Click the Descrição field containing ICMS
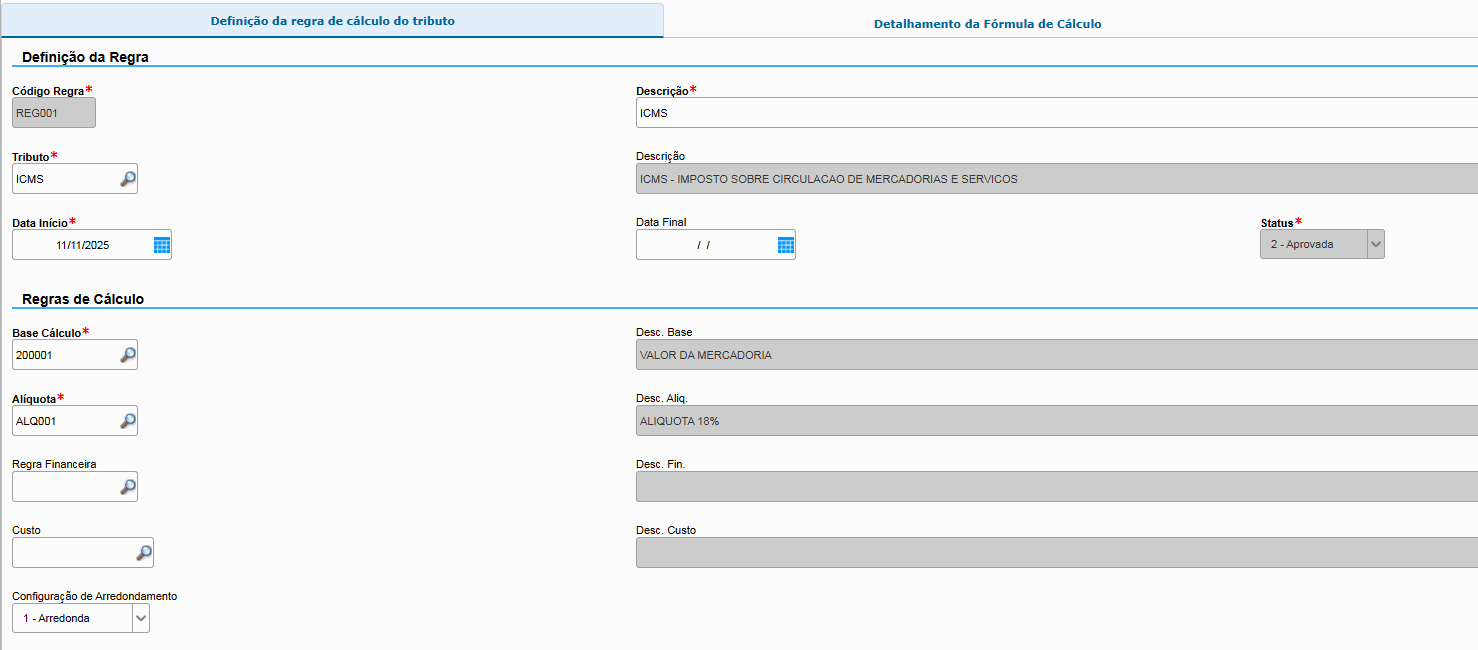Viewport: 1478px width, 650px height. [x=1057, y=113]
